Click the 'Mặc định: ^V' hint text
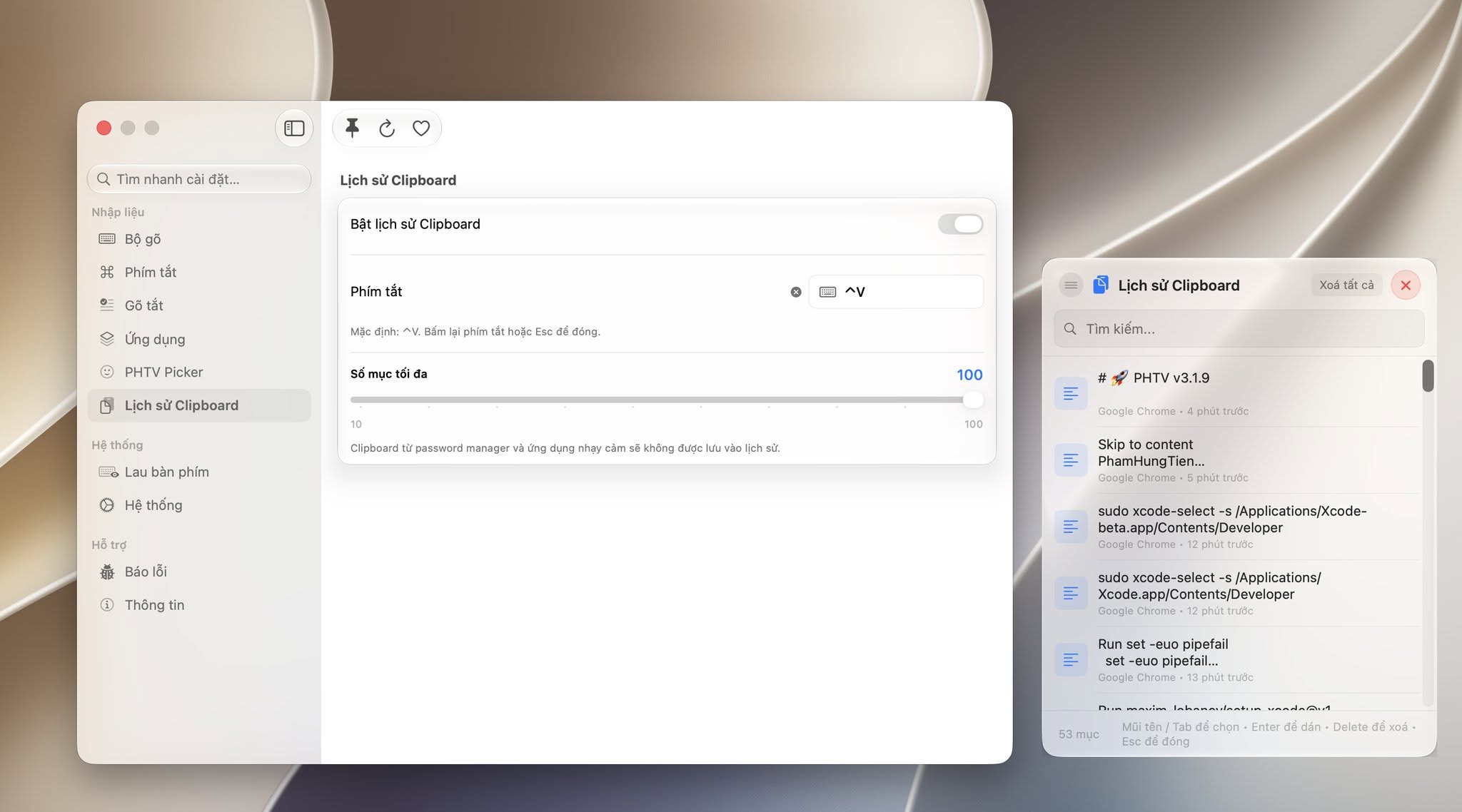This screenshot has height=812, width=1462. pos(475,331)
